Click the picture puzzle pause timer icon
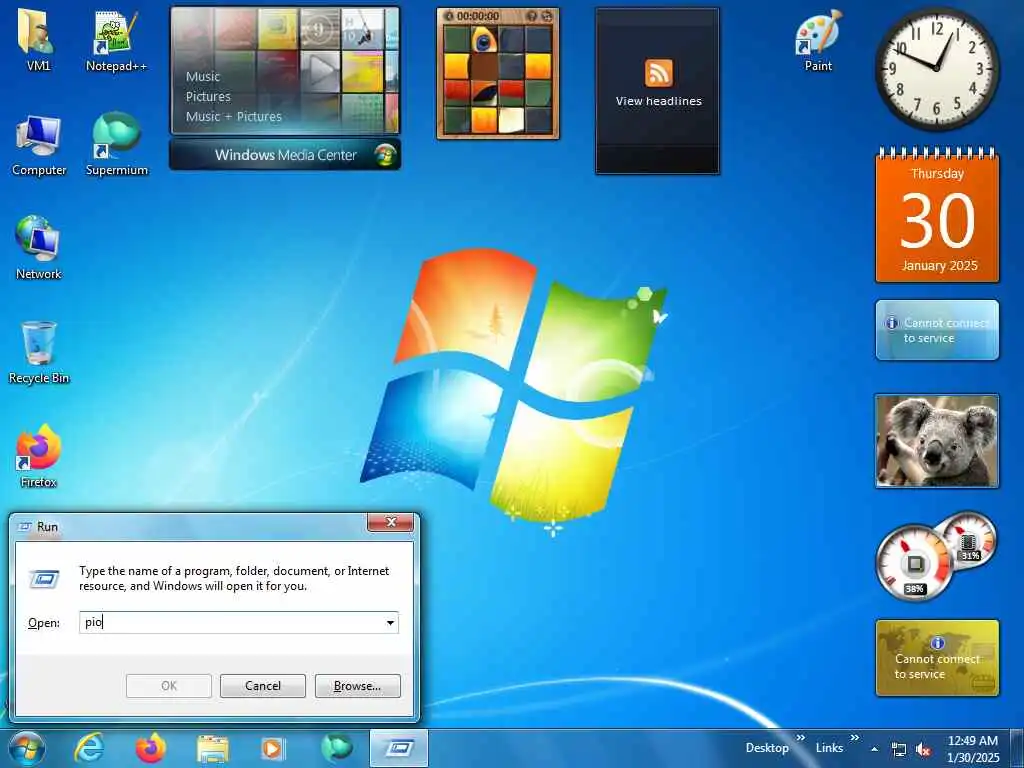 (x=449, y=16)
